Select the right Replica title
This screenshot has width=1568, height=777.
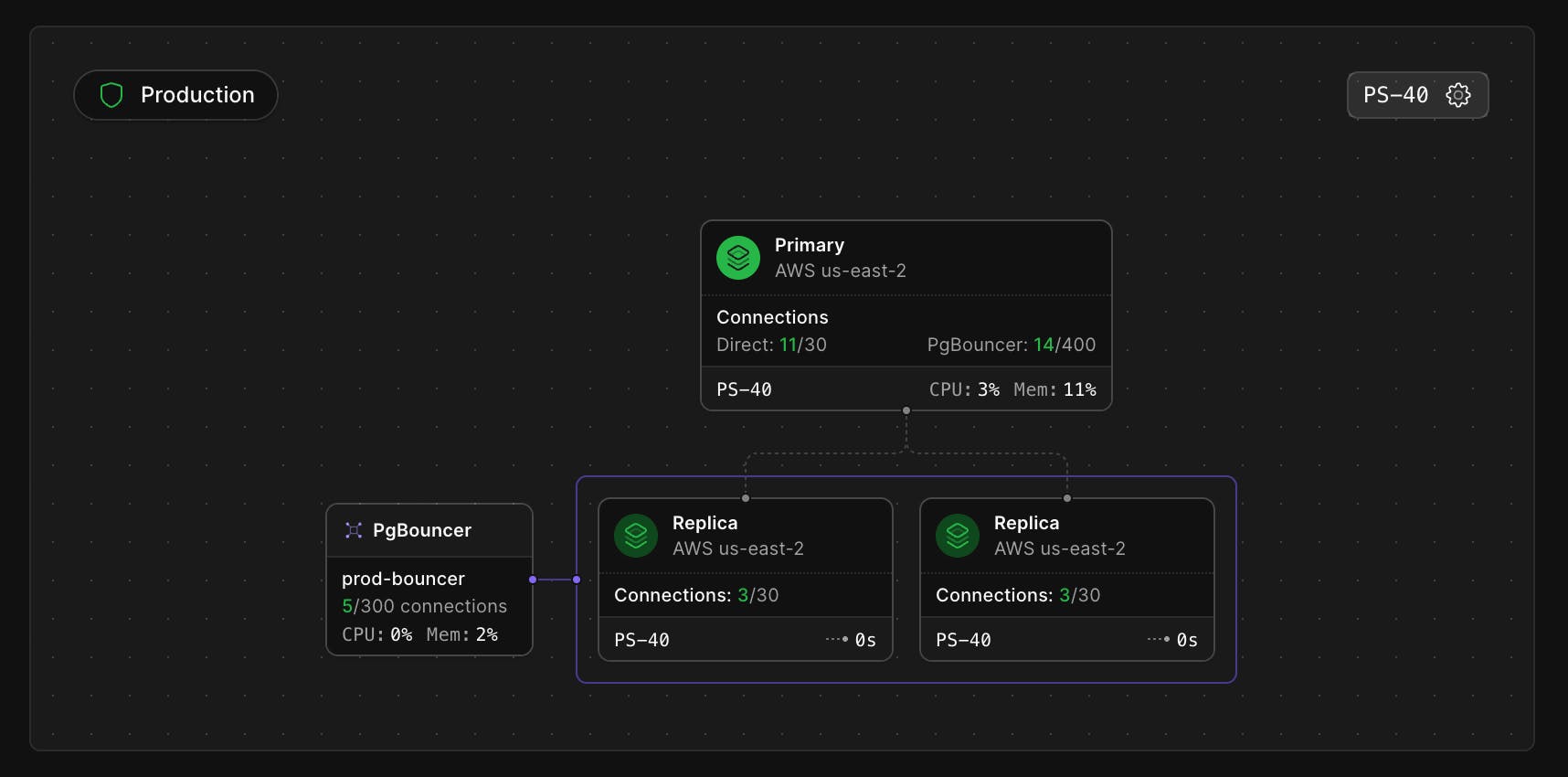click(x=1026, y=523)
